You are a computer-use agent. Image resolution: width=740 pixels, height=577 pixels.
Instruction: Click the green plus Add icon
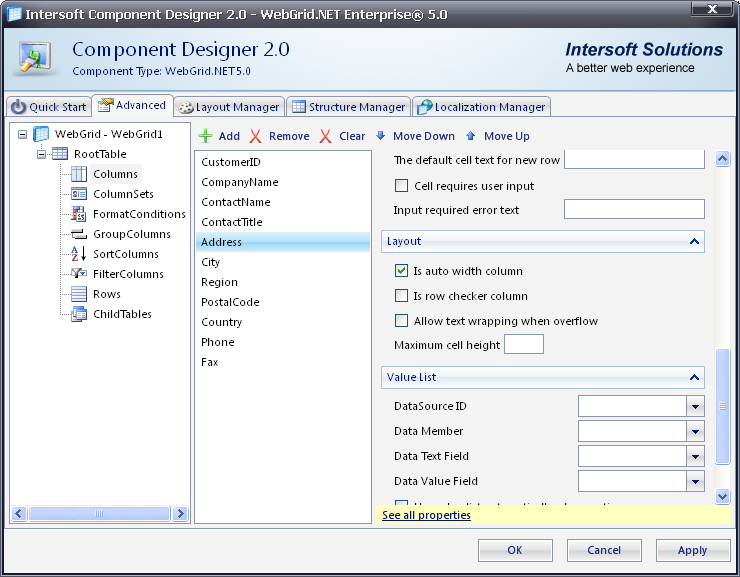point(205,136)
